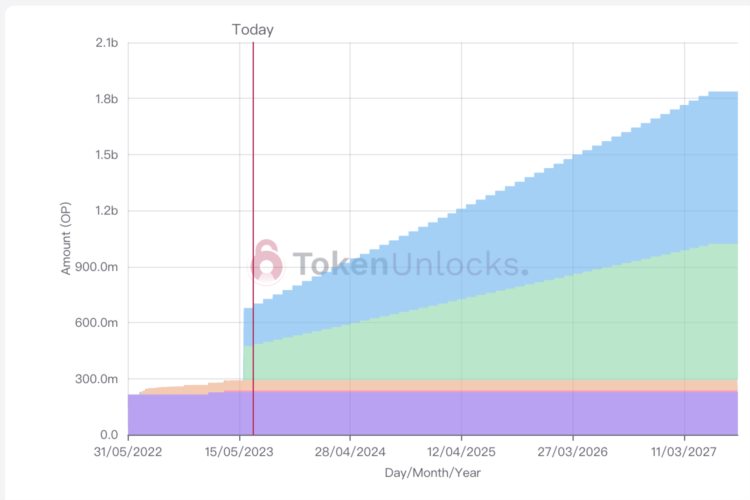Select the 15/05/2023 date label
The height and width of the screenshot is (500, 750).
[239, 452]
